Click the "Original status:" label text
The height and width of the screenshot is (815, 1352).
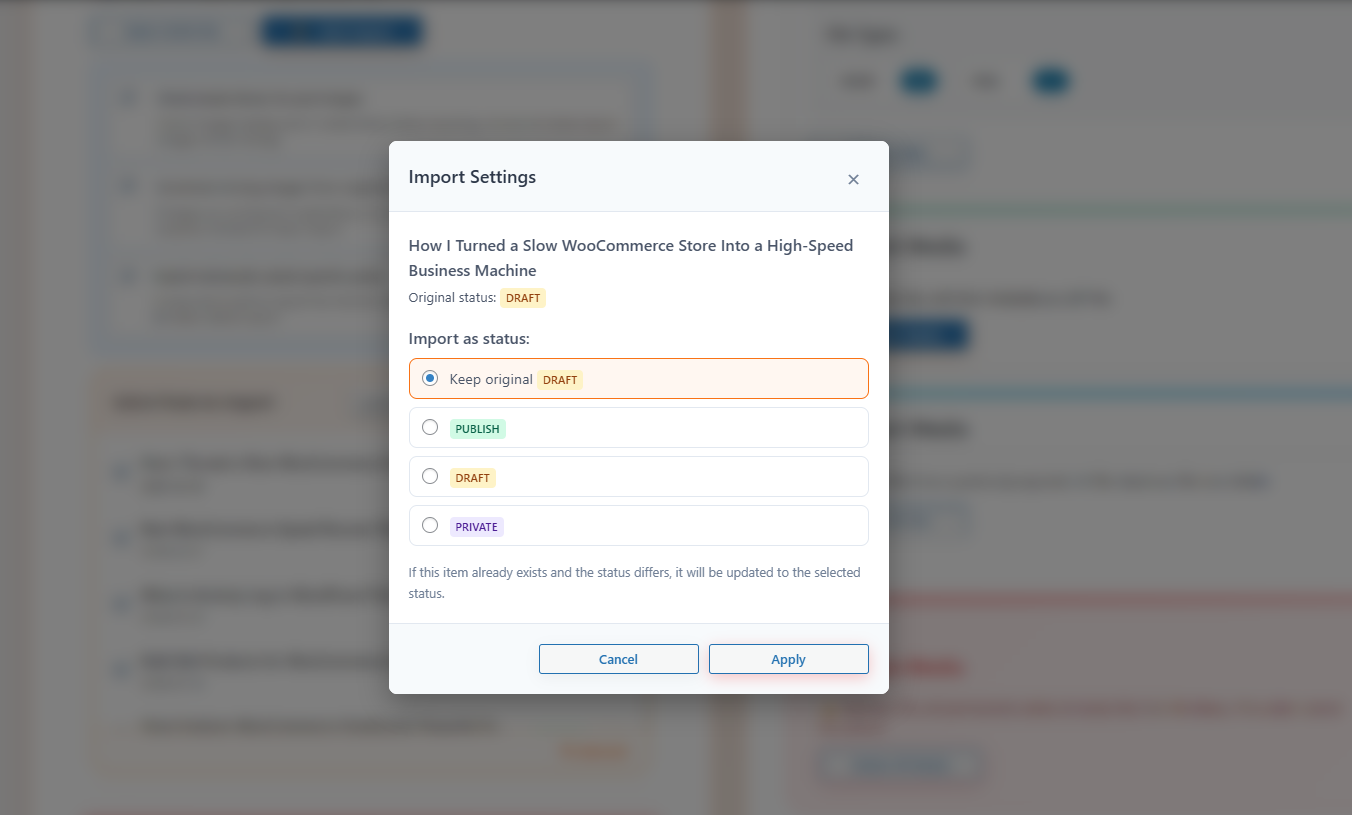tap(452, 298)
